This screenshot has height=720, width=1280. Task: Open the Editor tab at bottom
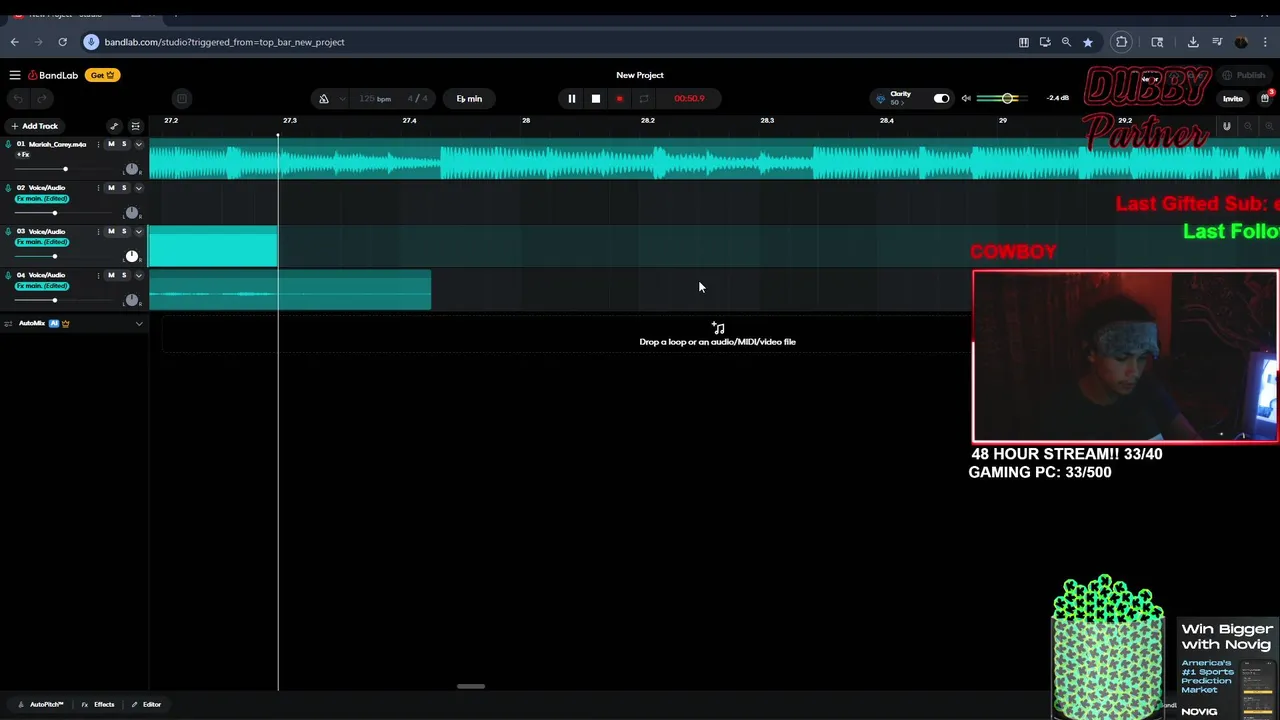tap(146, 704)
